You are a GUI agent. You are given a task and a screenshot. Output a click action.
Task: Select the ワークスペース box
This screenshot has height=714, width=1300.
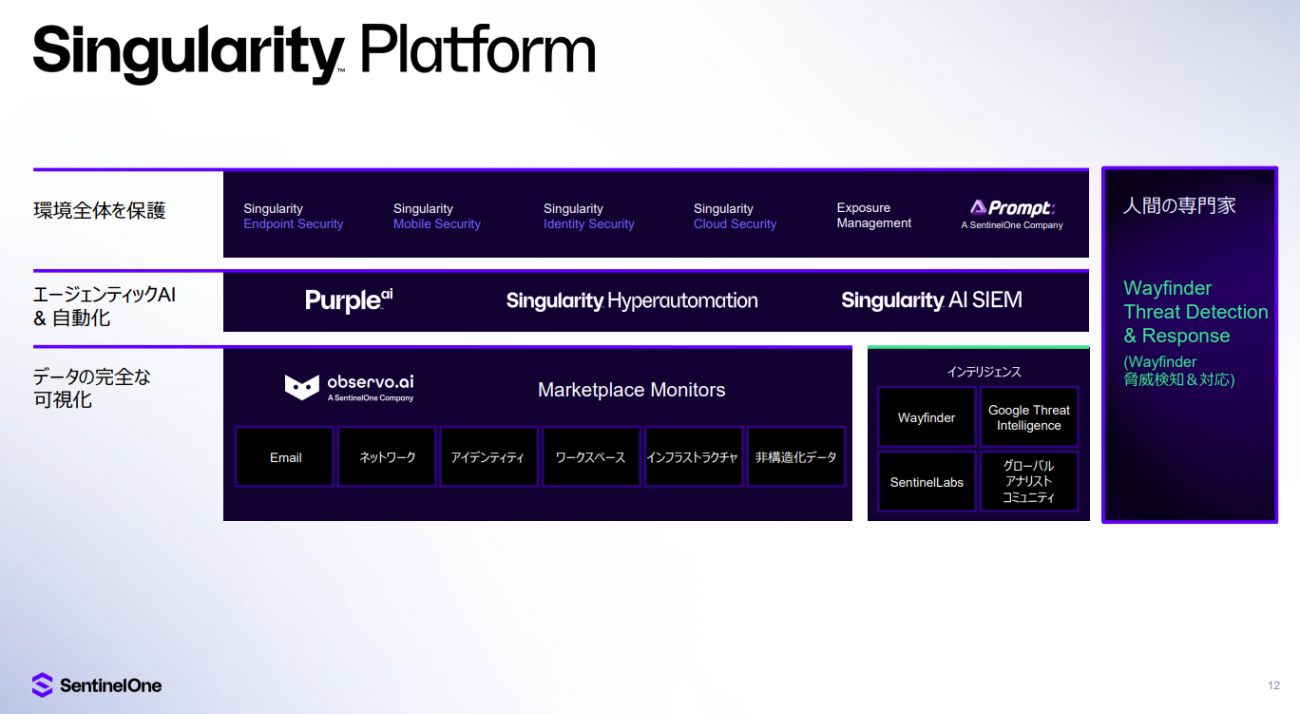click(591, 457)
